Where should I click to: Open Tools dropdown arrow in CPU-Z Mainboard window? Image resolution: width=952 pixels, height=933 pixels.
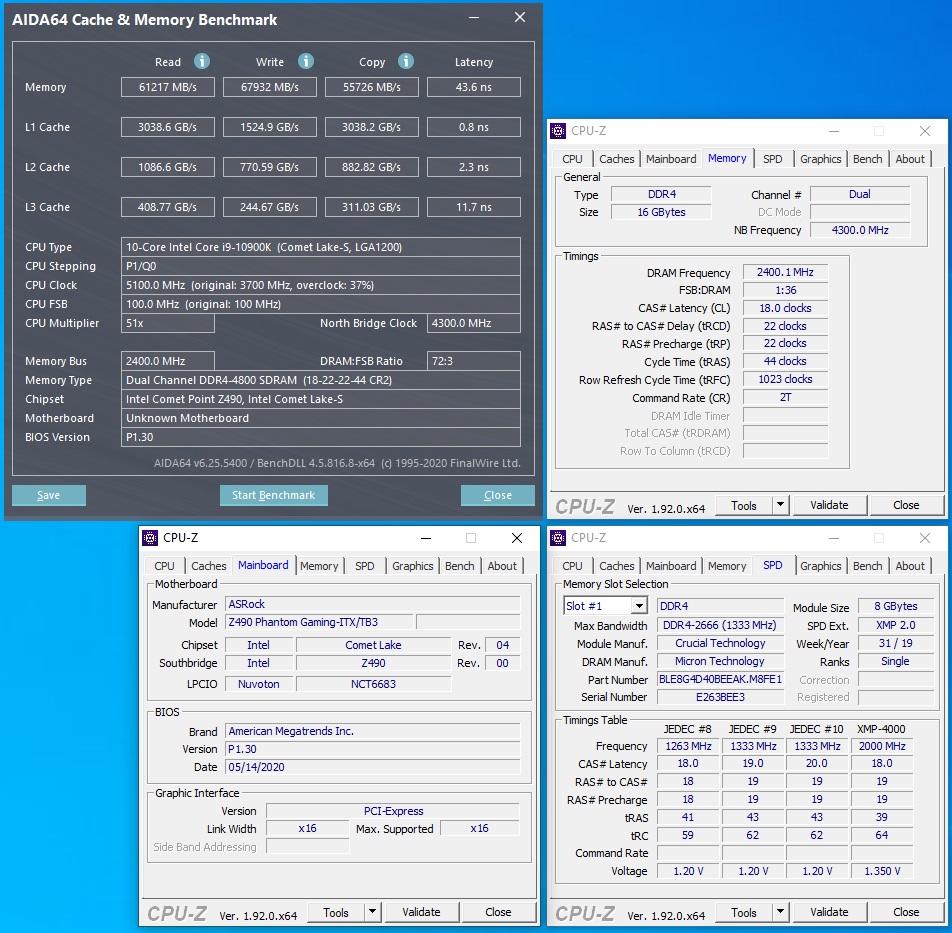click(372, 912)
